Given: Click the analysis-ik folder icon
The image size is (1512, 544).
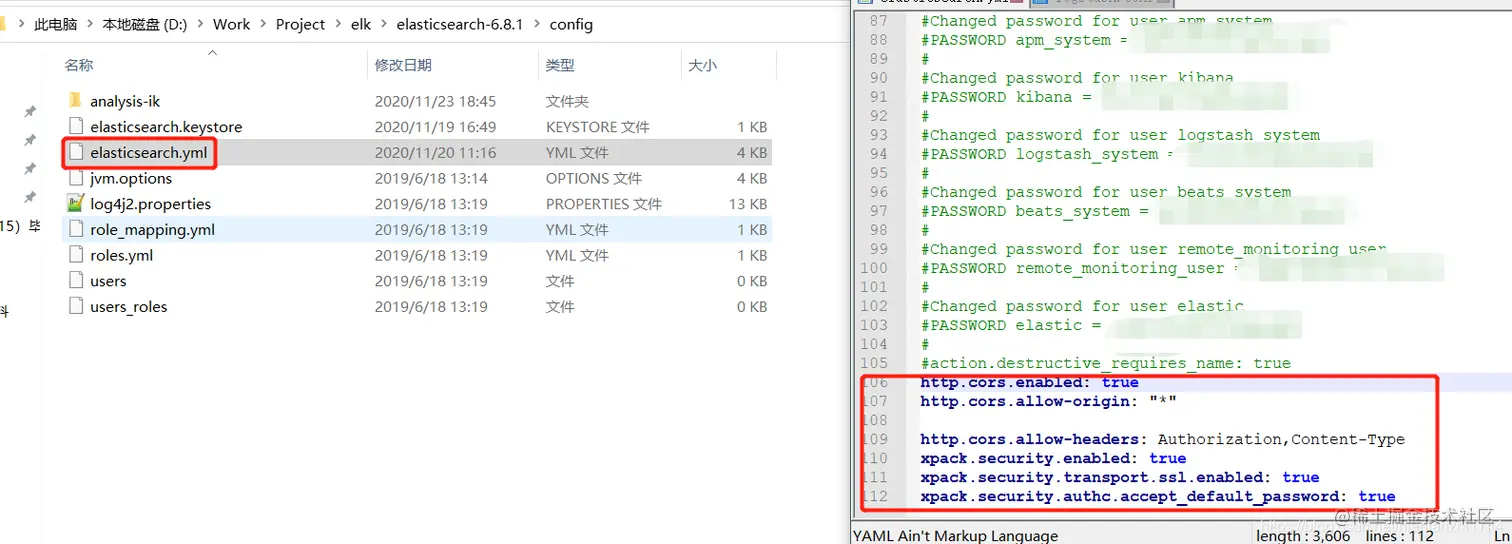Looking at the screenshot, I should tap(75, 101).
